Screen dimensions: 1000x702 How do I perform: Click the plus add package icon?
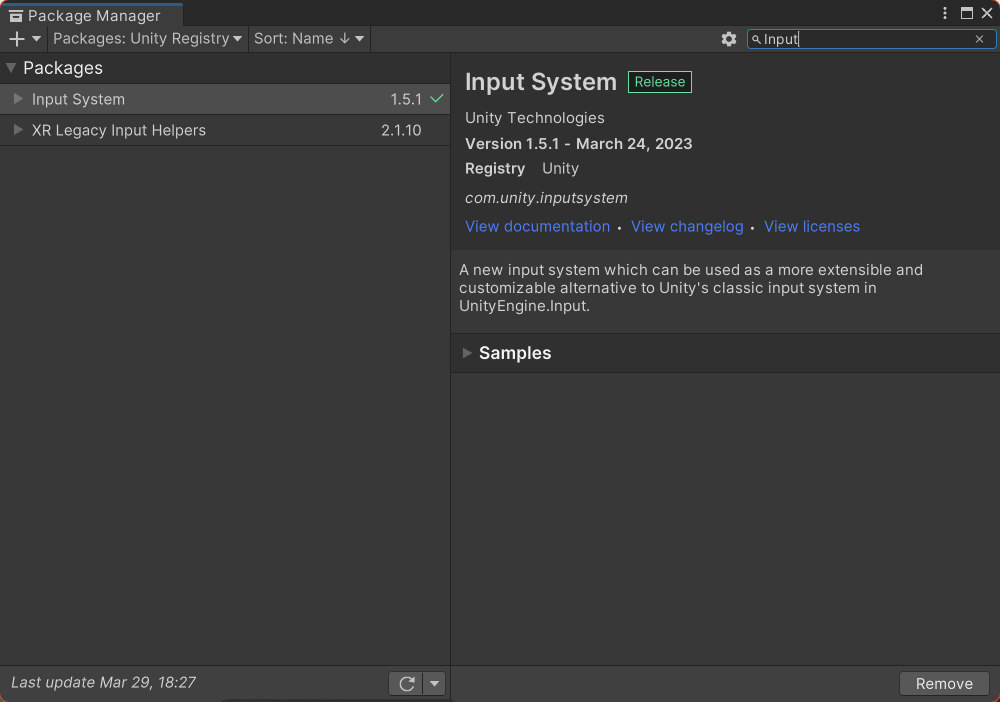coord(17,39)
